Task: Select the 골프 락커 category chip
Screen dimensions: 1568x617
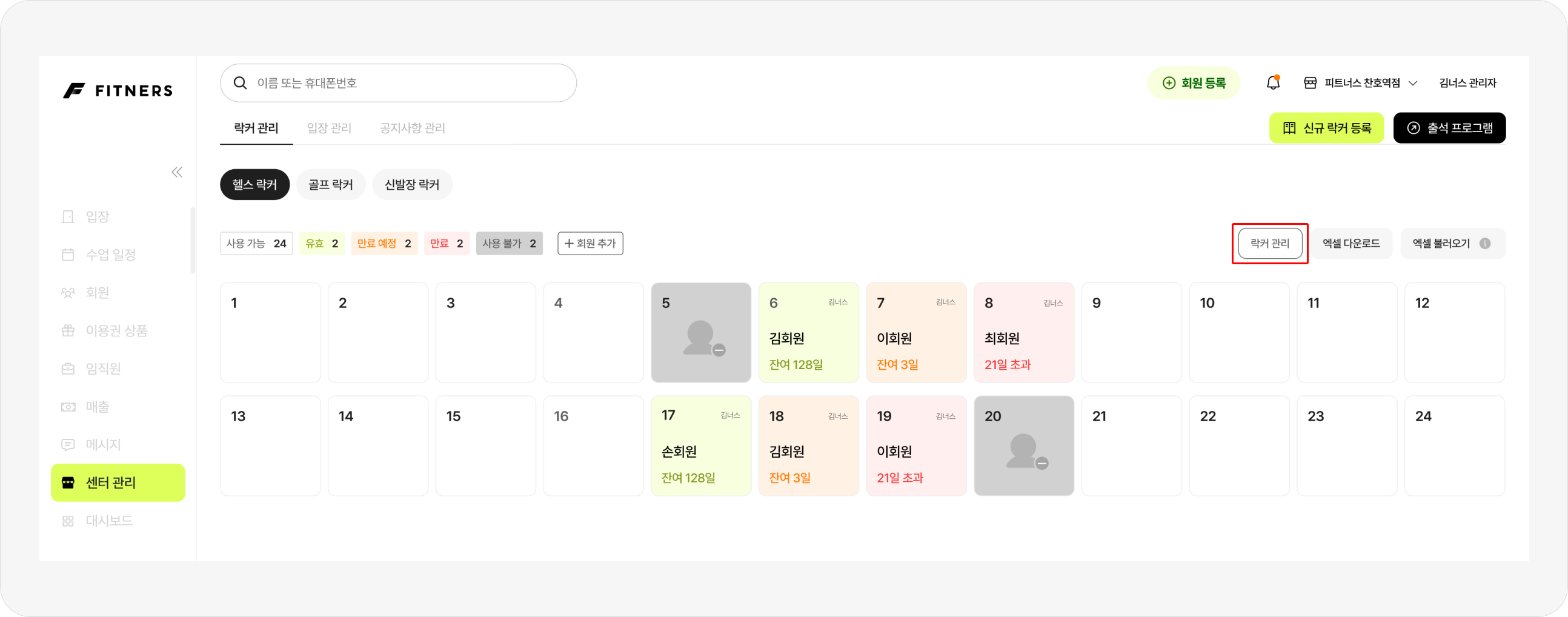Action: pos(331,184)
